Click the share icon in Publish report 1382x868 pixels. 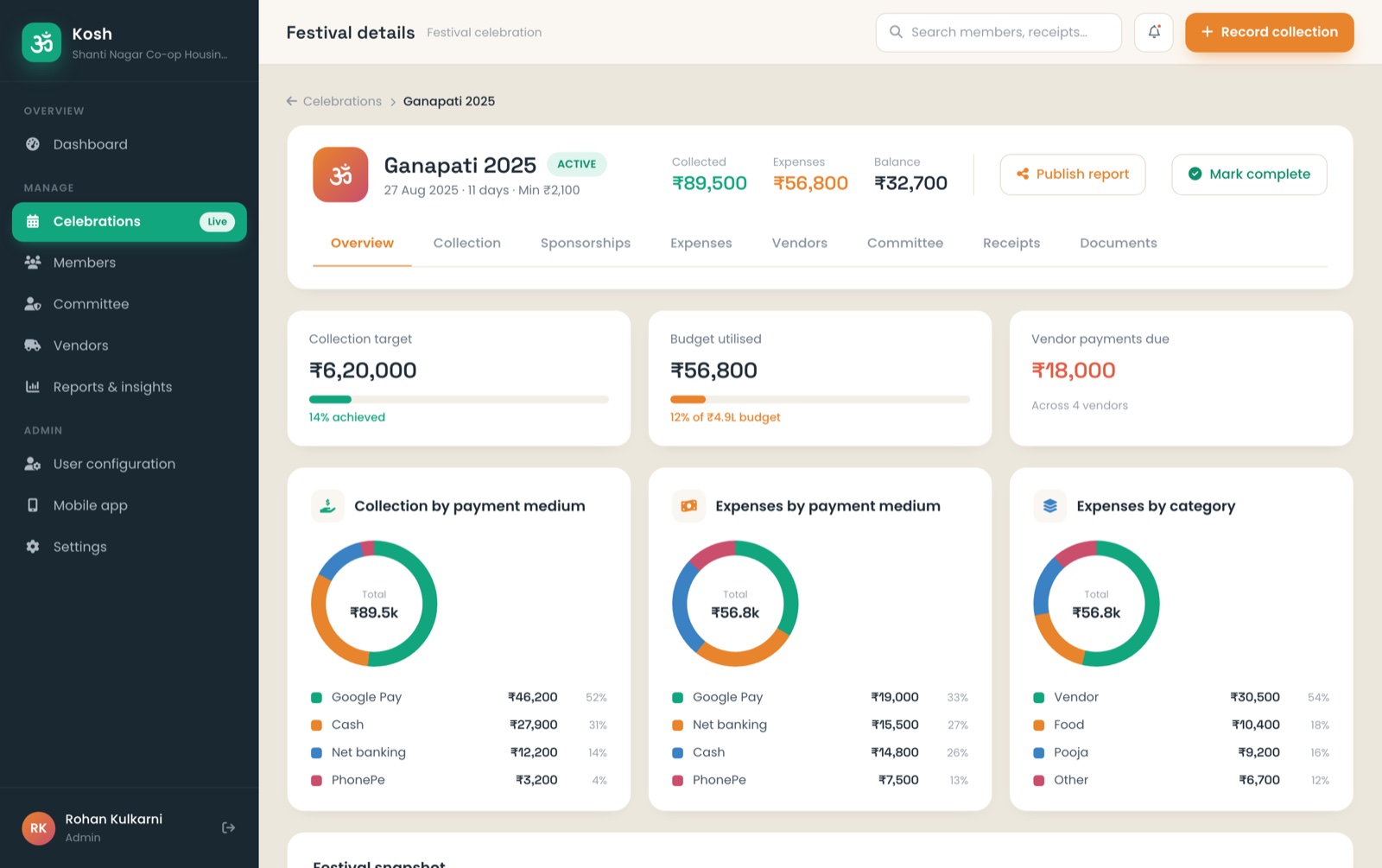point(1023,174)
